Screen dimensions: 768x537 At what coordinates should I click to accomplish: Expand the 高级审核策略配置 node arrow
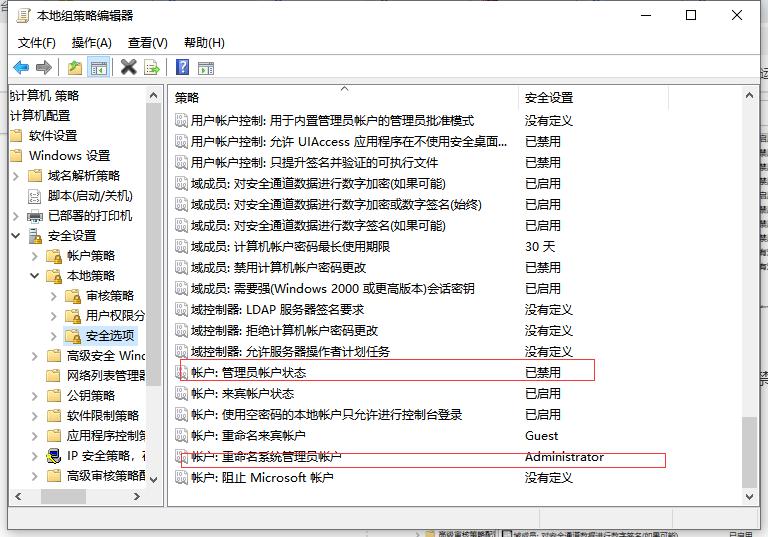[x=34, y=476]
